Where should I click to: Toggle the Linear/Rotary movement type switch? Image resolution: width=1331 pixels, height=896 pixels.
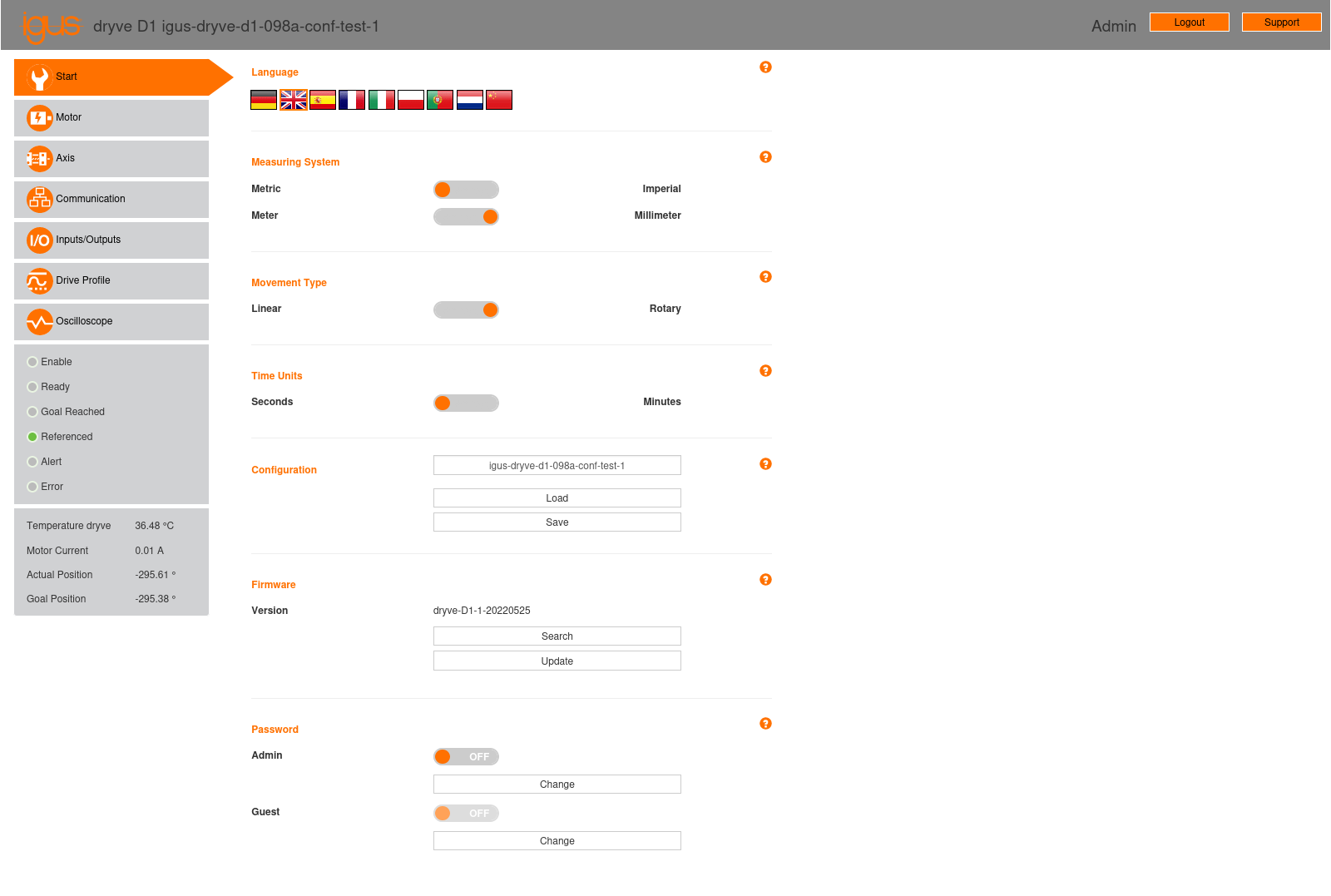(466, 309)
